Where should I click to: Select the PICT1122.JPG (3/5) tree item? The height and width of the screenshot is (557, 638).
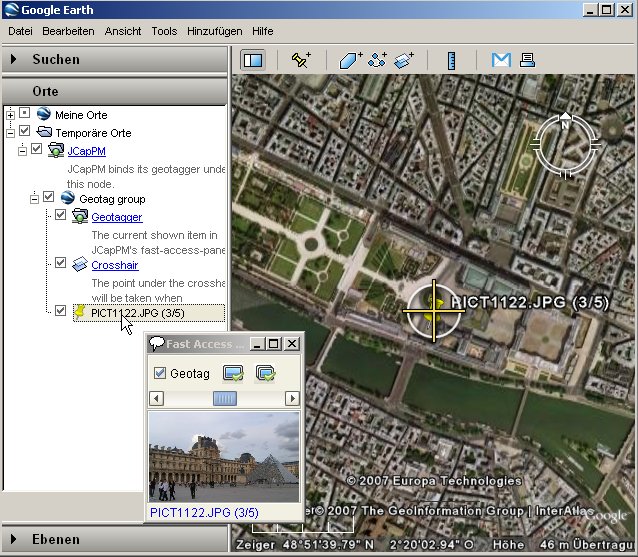[149, 313]
